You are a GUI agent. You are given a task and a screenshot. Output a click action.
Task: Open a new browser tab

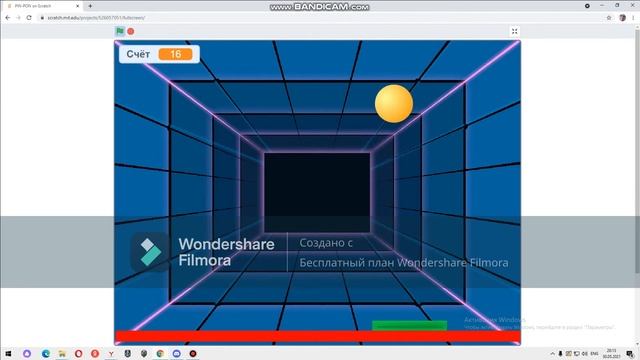[90, 6]
